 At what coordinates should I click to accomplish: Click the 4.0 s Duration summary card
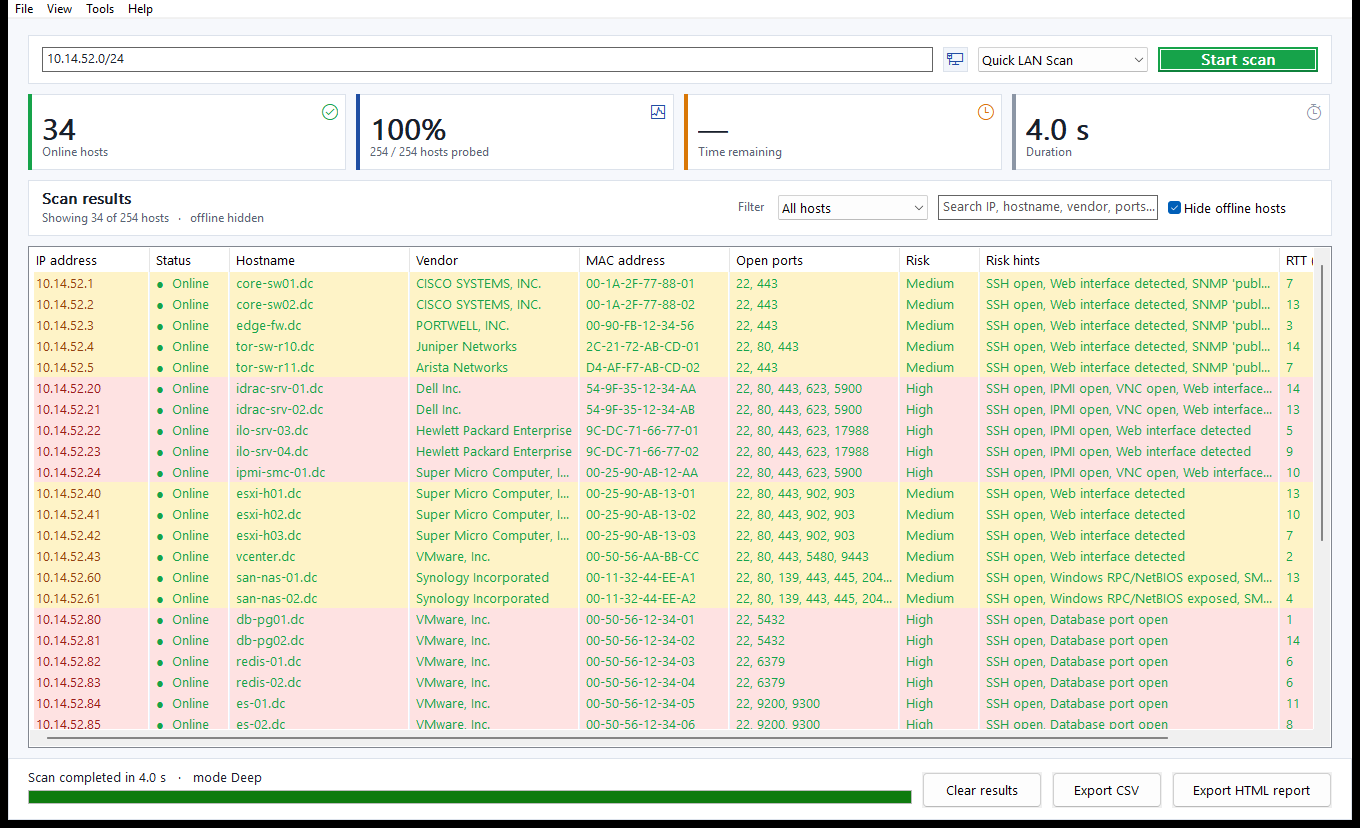tap(1171, 132)
